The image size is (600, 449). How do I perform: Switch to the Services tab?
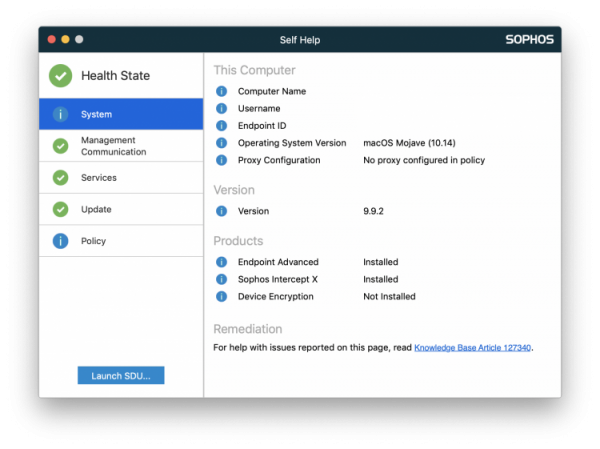[x=121, y=178]
